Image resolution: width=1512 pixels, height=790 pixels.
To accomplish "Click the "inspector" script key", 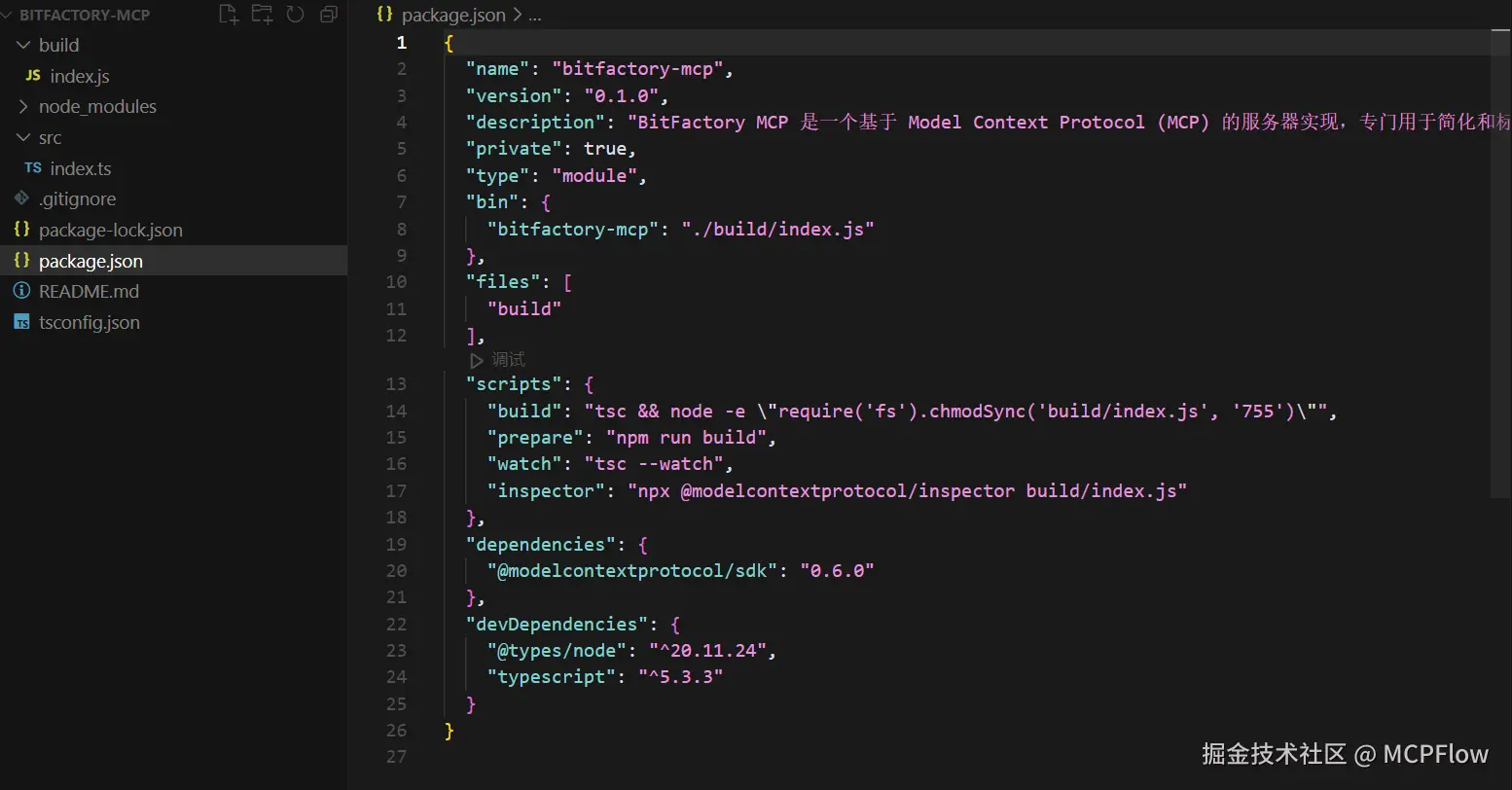I will click(x=546, y=490).
